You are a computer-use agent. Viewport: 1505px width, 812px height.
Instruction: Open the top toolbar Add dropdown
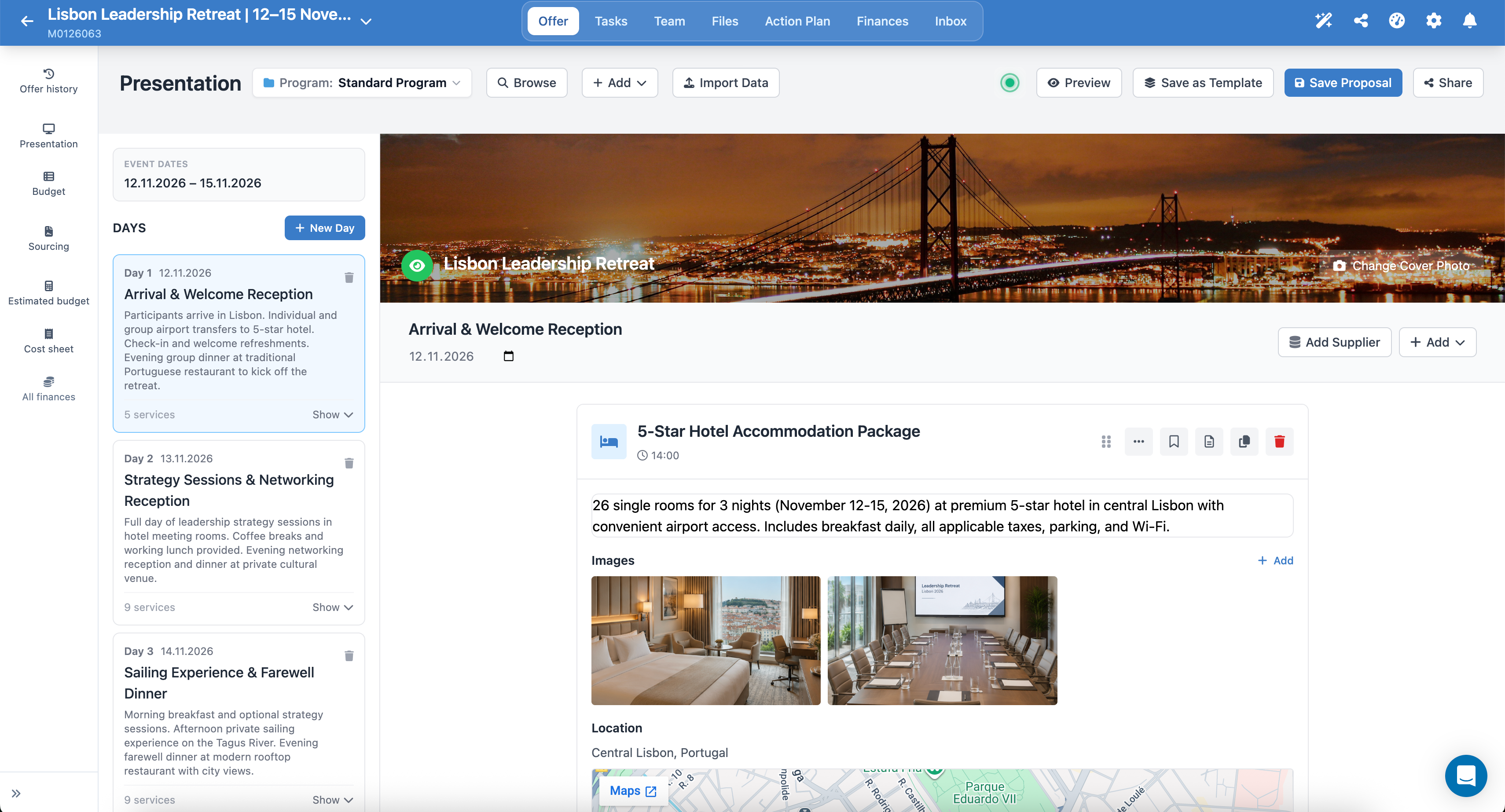coord(619,82)
